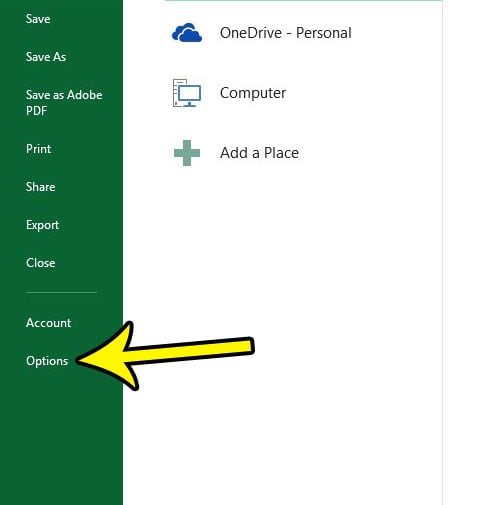Image resolution: width=480 pixels, height=505 pixels.
Task: Choose the Computer save location label
Action: pos(253,93)
